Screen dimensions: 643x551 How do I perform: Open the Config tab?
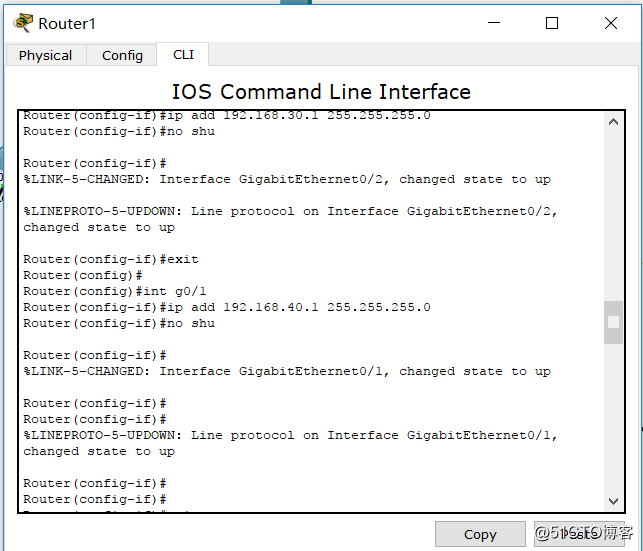click(x=122, y=55)
